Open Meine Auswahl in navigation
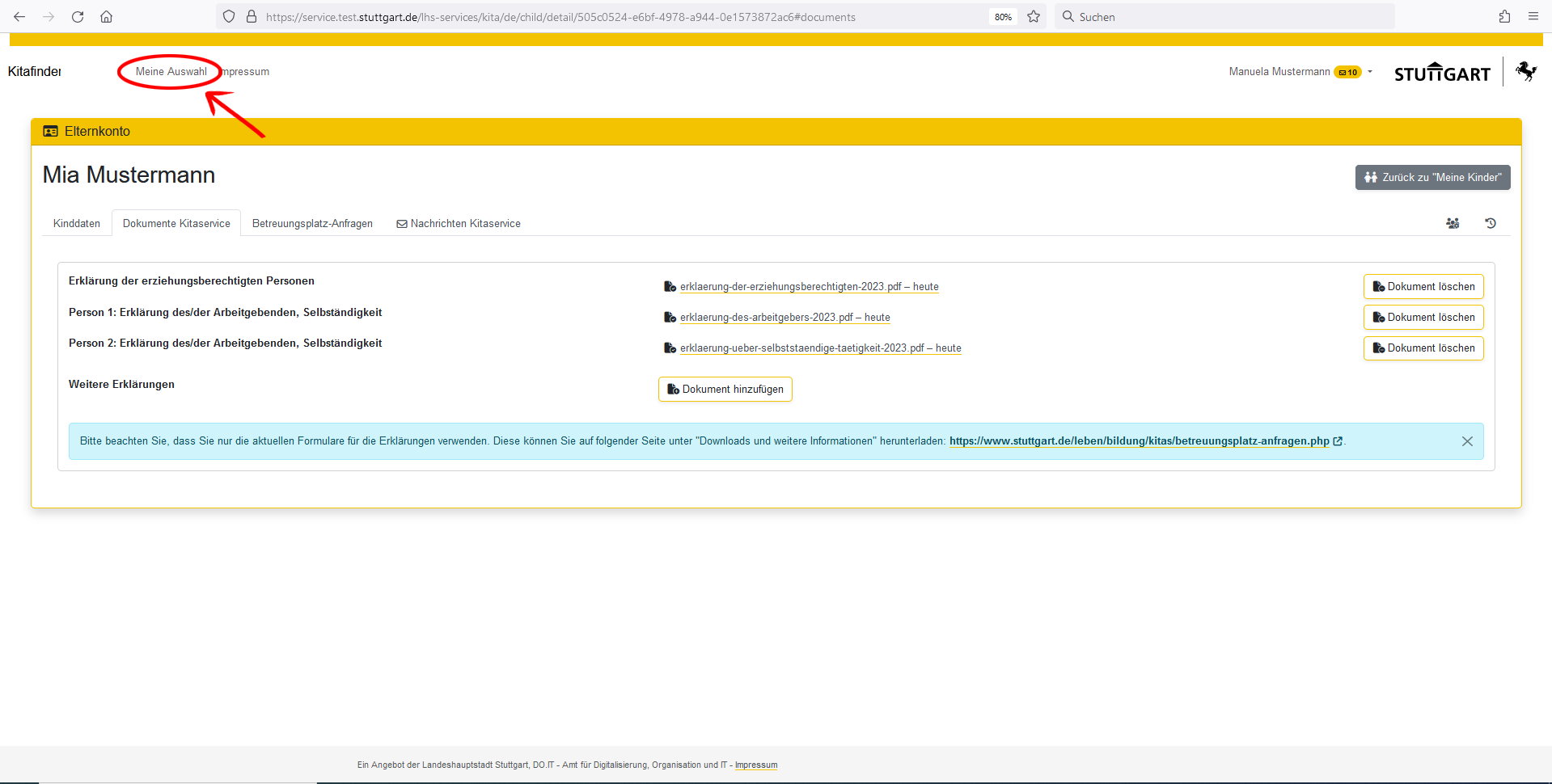Viewport: 1552px width, 784px height. point(171,72)
